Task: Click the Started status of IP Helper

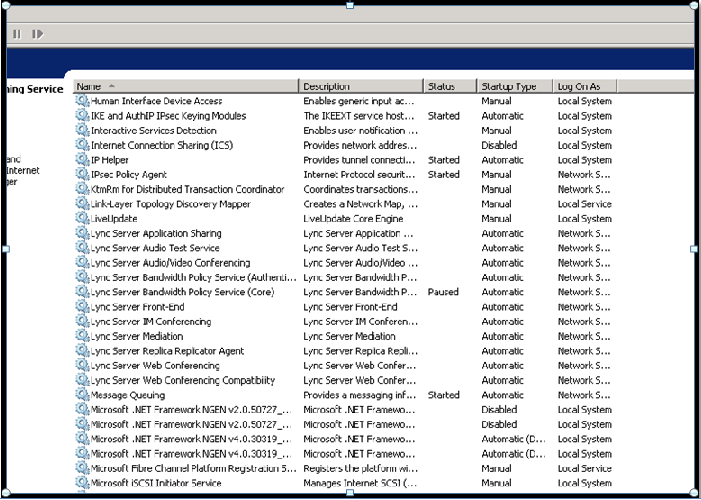Action: [443, 160]
